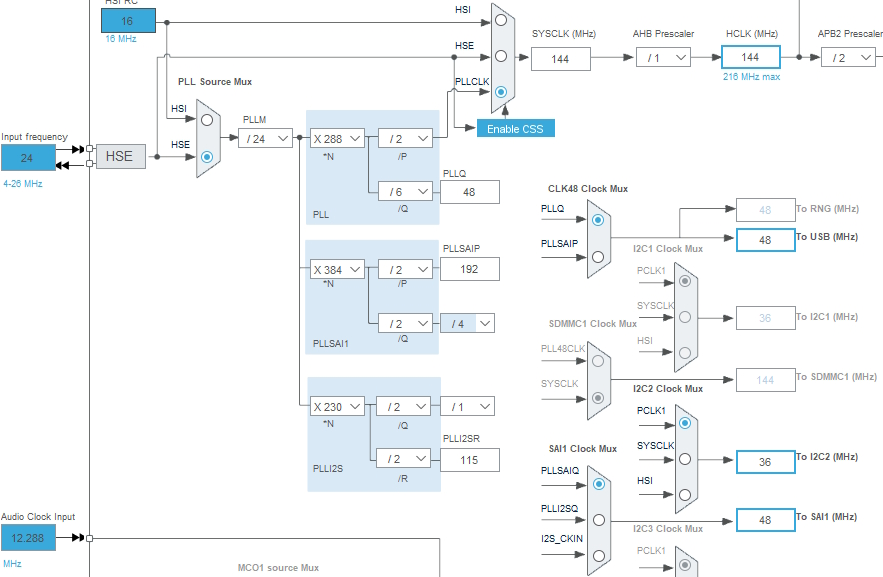Image resolution: width=883 pixels, height=577 pixels.
Task: Pick HSI in the I2C1 Clock Mux
Action: pos(685,353)
